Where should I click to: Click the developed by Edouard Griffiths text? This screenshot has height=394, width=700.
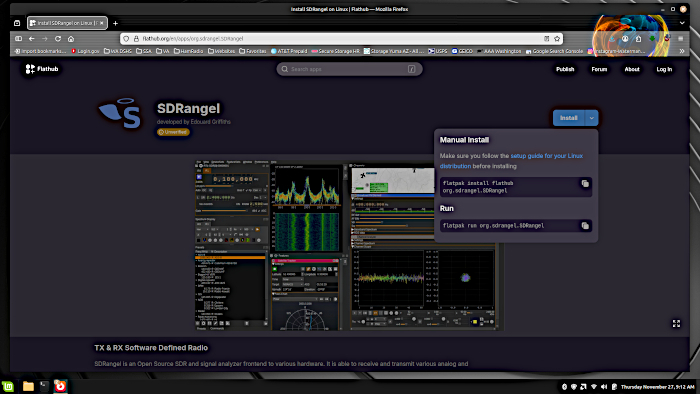(193, 122)
